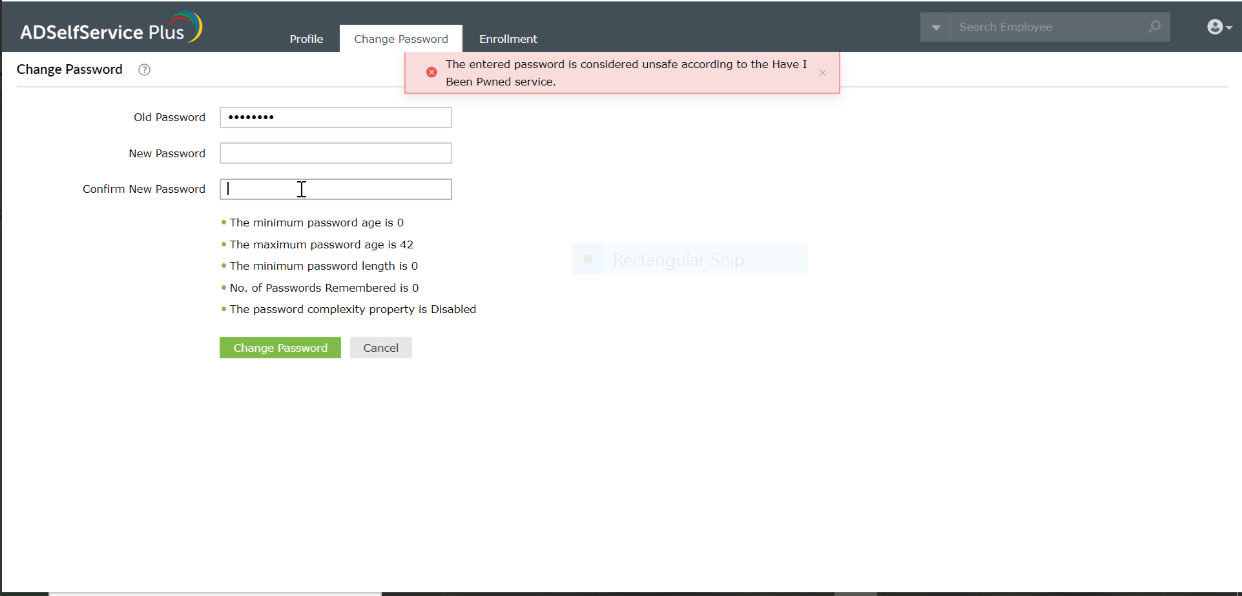Click the green bullet beside password complexity rule
Viewport: 1242px width, 596px height.
[224, 309]
